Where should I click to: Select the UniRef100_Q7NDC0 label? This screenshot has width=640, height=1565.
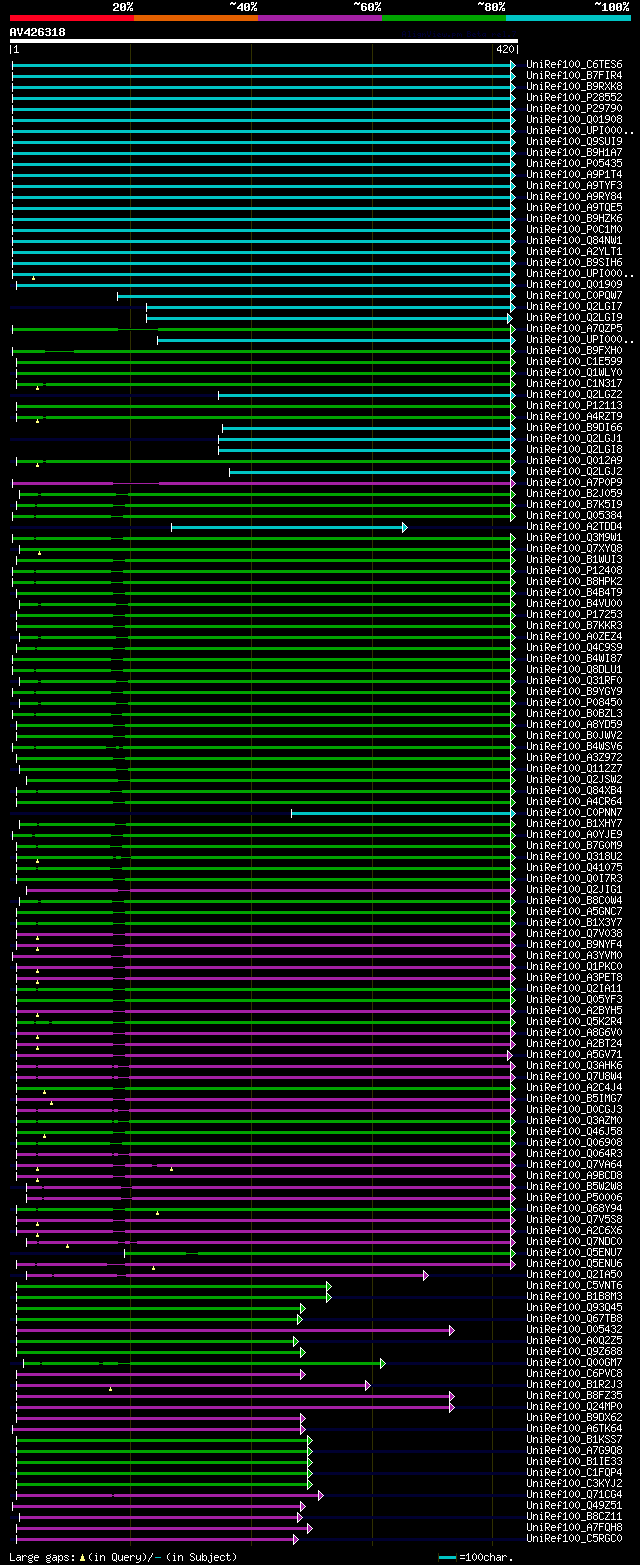(573, 1241)
